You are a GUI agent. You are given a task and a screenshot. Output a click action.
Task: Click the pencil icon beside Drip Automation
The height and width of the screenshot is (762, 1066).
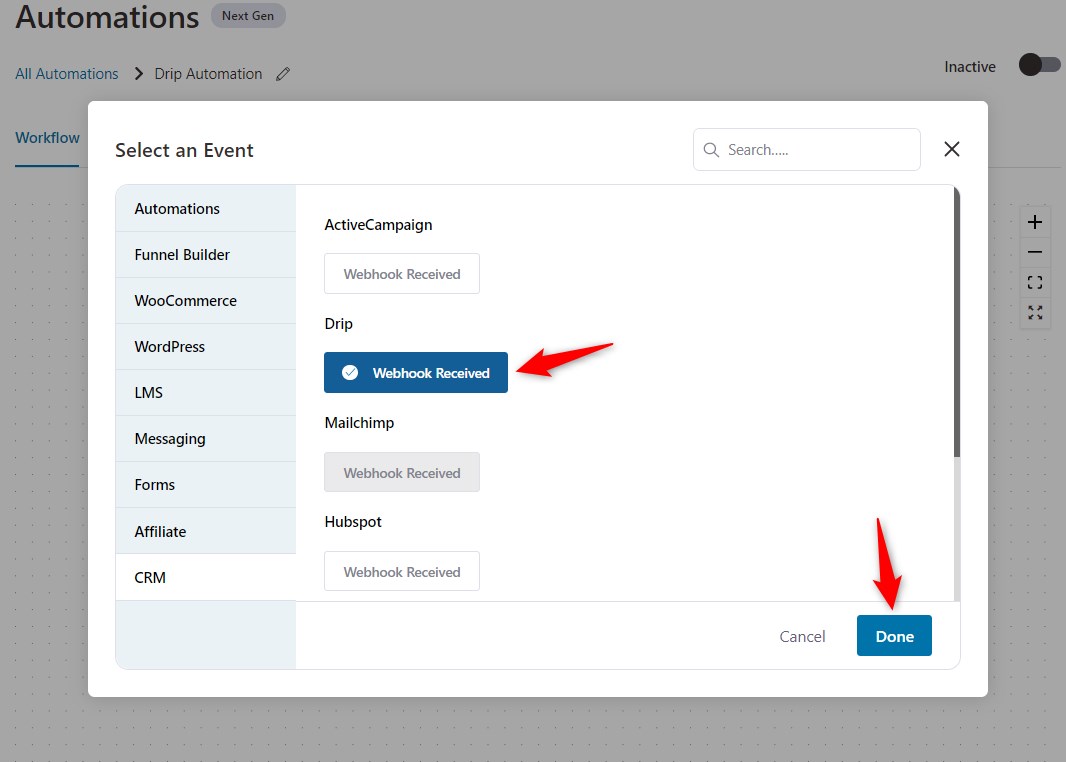coord(283,74)
